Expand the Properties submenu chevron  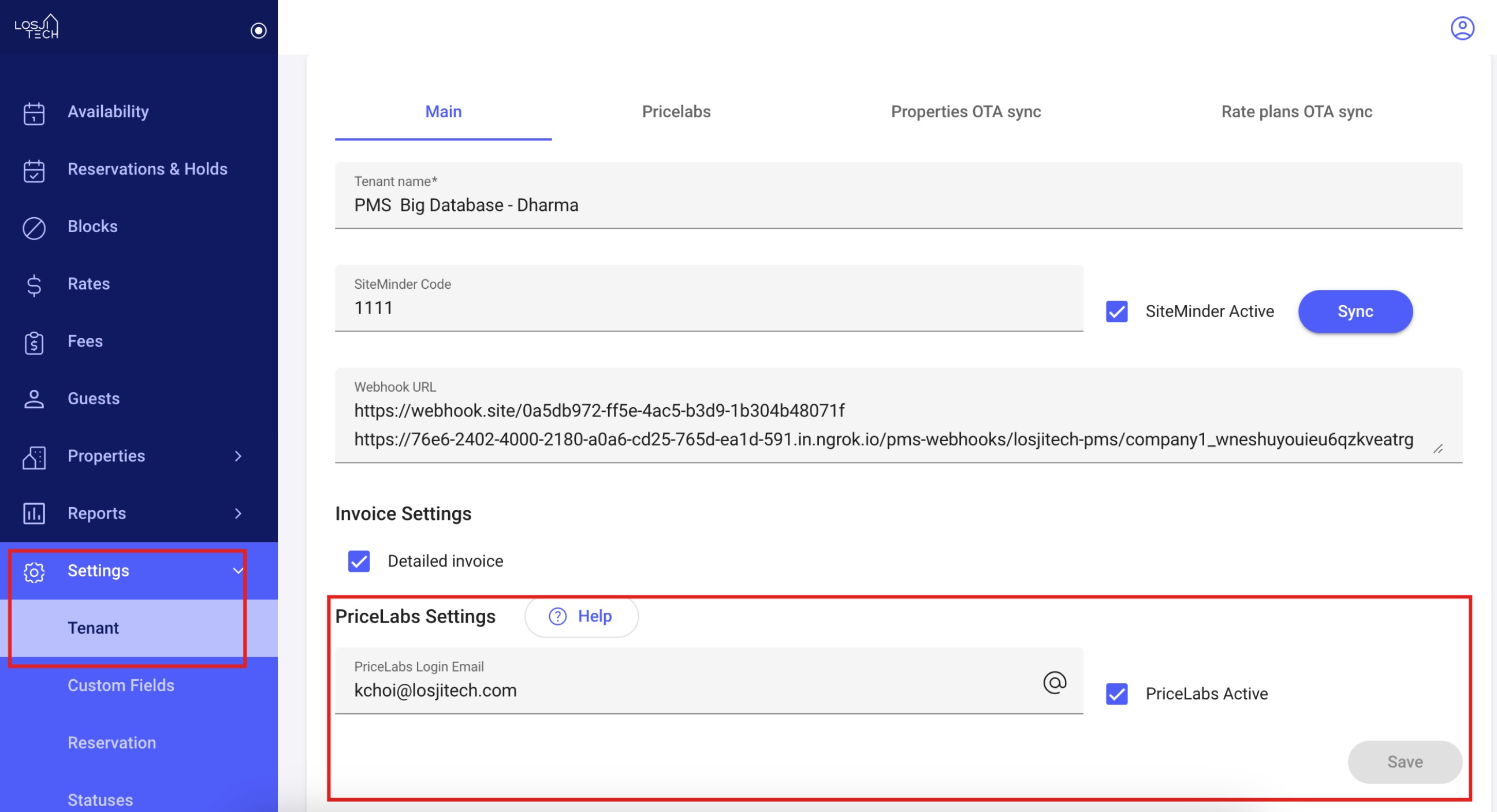tap(238, 456)
